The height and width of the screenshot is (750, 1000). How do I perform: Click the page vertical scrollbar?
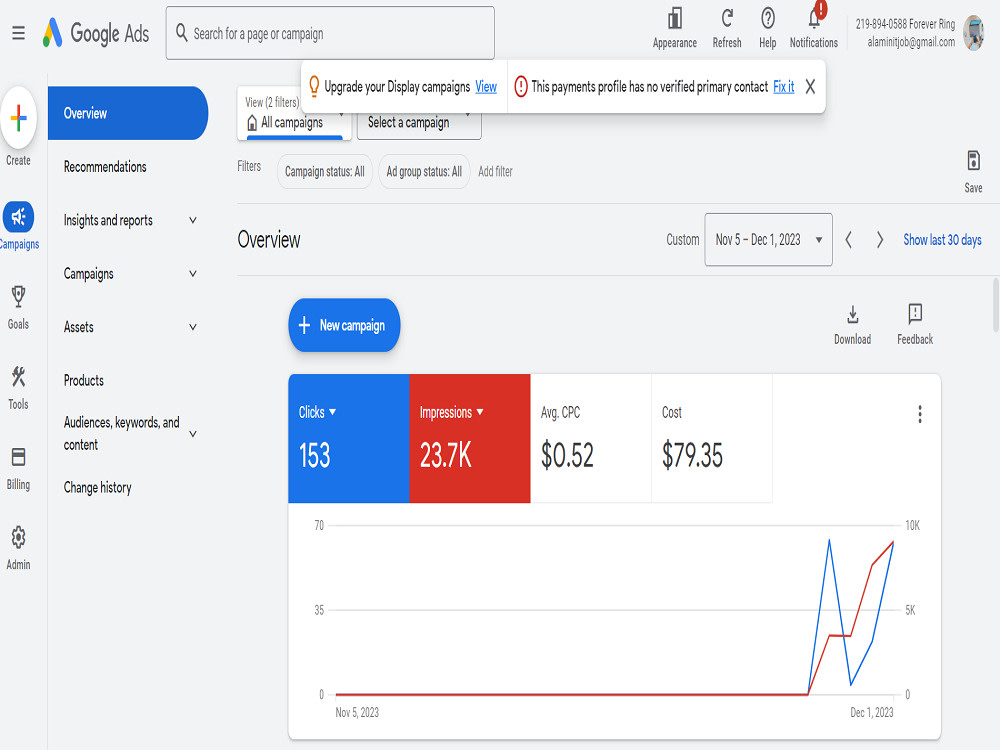tap(996, 305)
